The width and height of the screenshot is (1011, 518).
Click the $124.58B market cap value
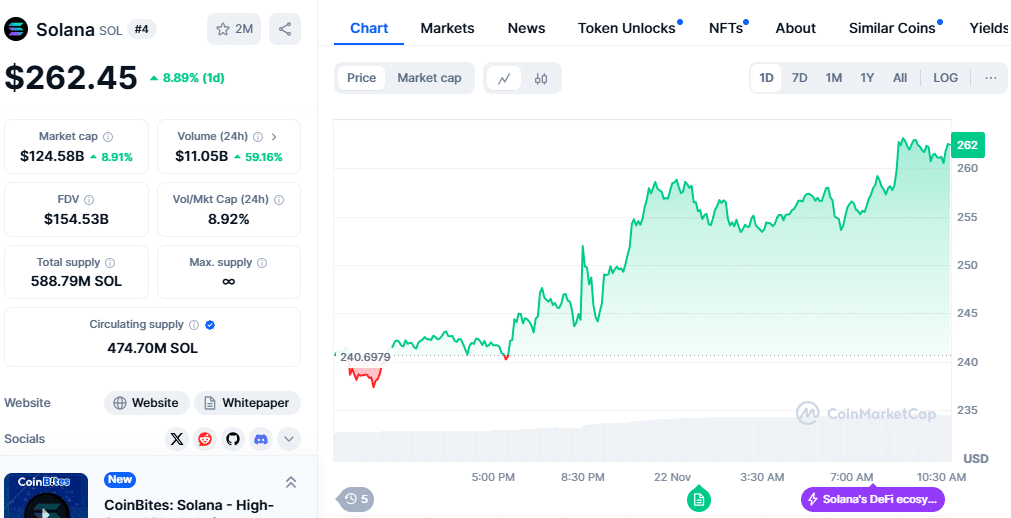click(x=52, y=157)
